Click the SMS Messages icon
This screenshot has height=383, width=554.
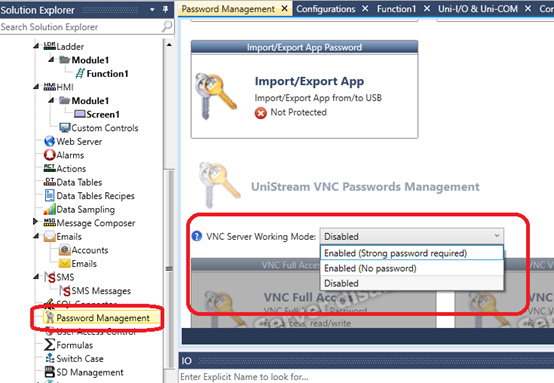click(65, 290)
